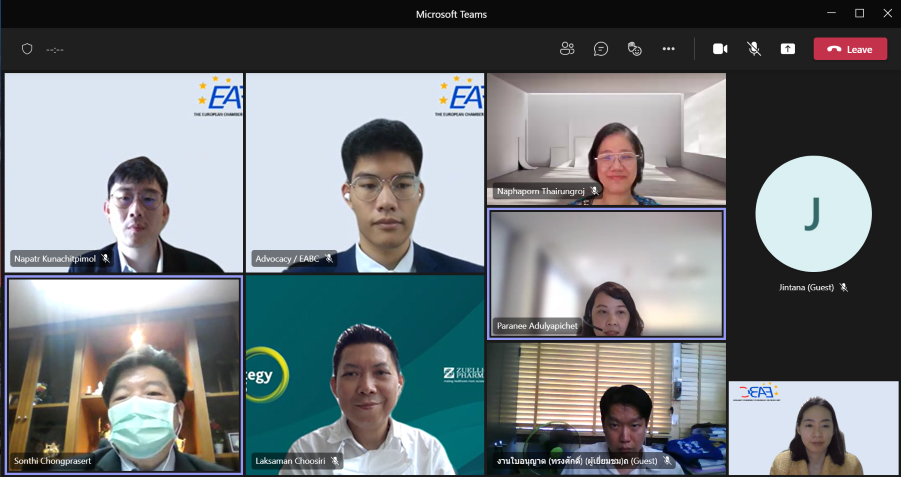Select Sonthi Chongprasert's video tile

124,375
